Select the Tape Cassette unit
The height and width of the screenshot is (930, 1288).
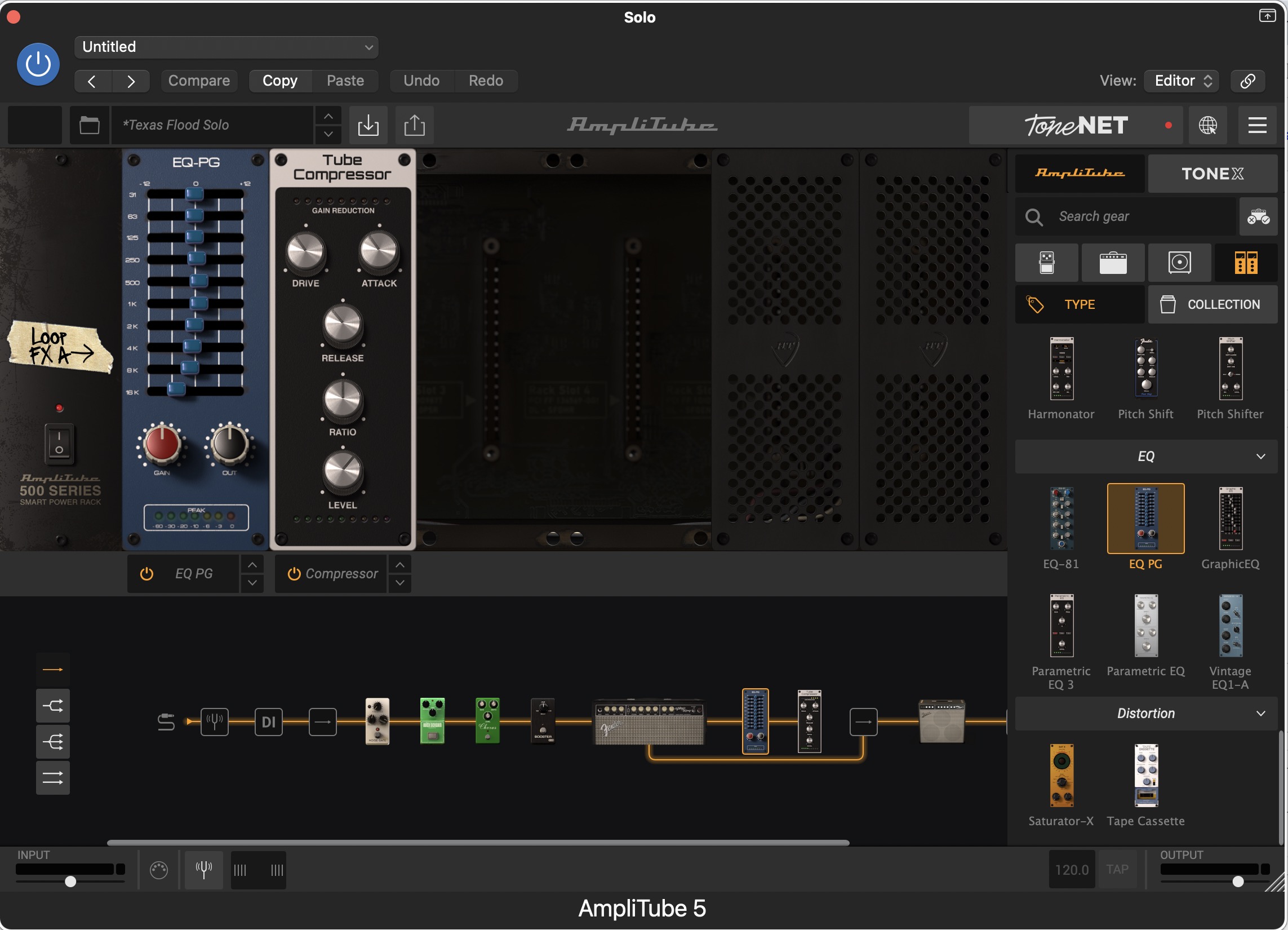[x=1145, y=785]
